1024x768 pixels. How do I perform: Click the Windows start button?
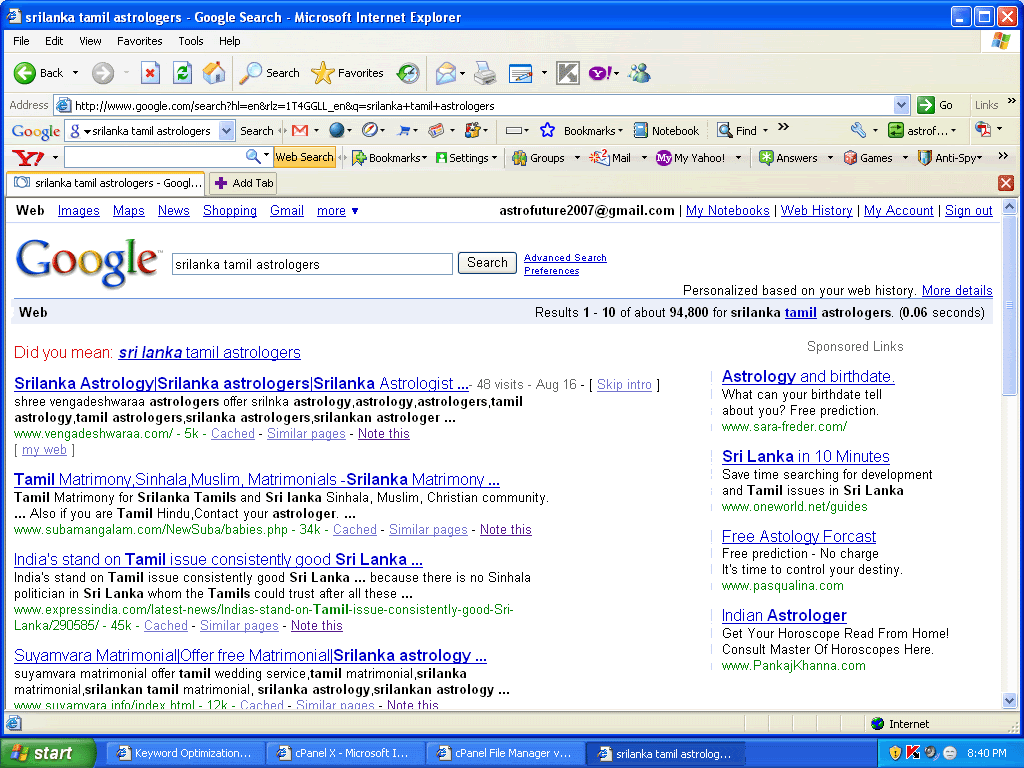pyautogui.click(x=48, y=753)
